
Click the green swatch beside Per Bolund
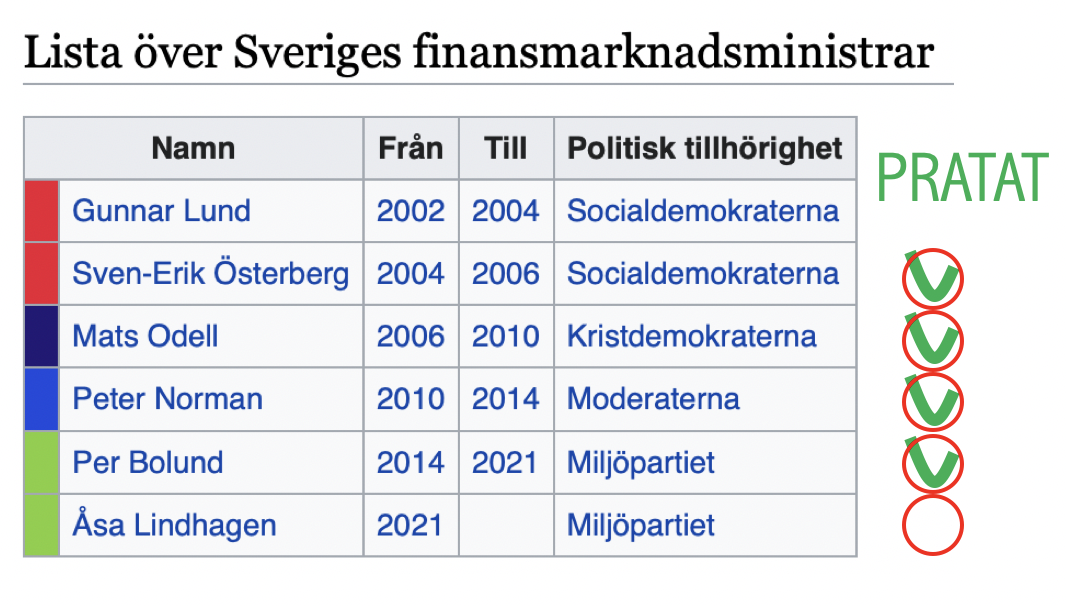[x=41, y=462]
